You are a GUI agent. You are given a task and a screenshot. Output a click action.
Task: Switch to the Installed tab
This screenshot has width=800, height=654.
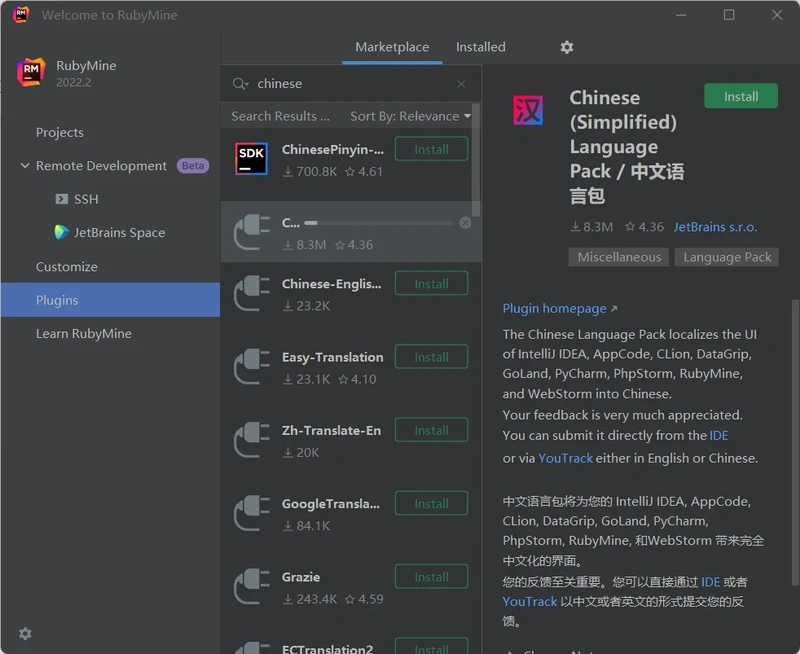click(480, 47)
